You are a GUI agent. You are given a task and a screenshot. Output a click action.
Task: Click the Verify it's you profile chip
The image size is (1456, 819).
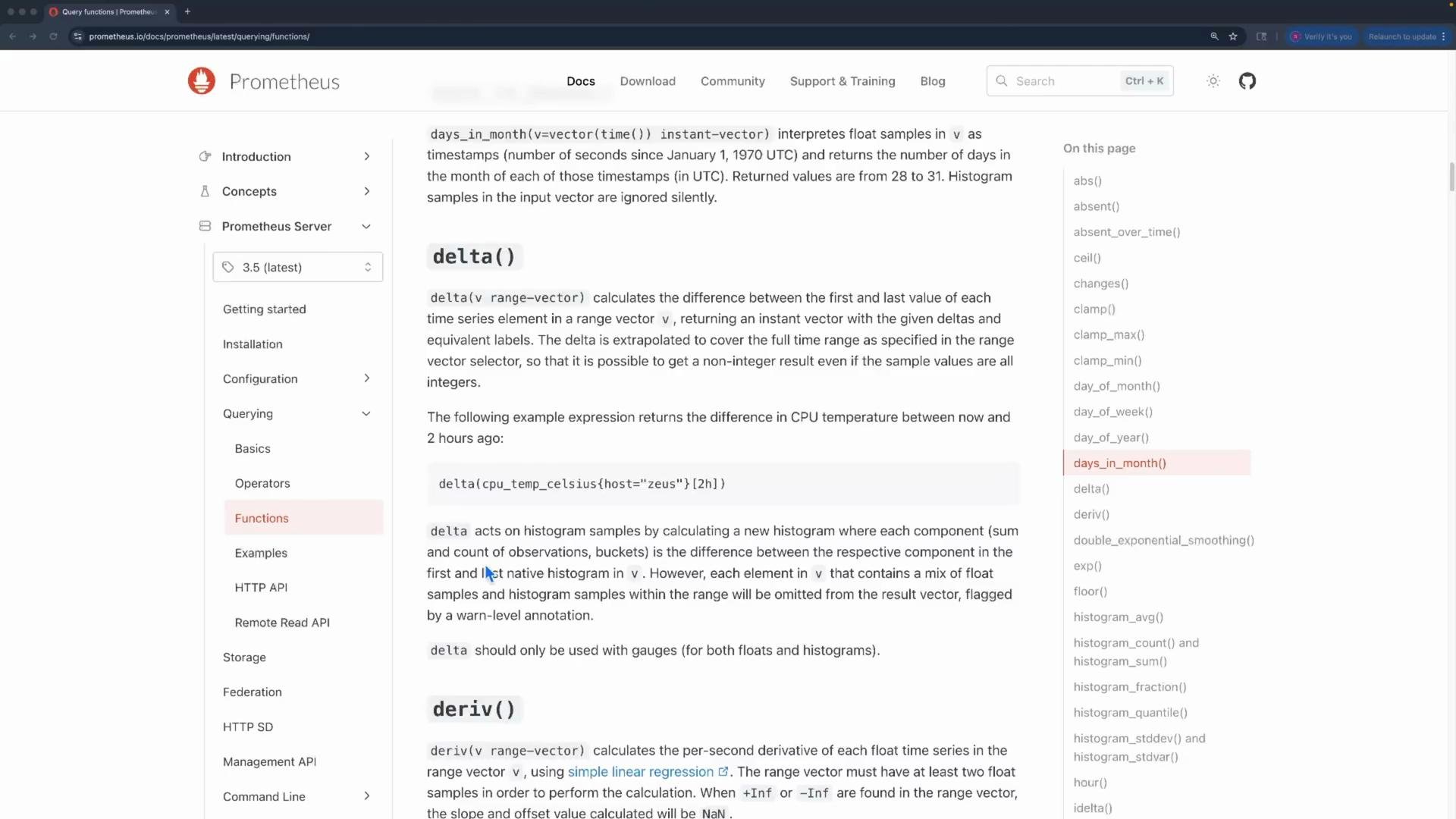(1322, 36)
